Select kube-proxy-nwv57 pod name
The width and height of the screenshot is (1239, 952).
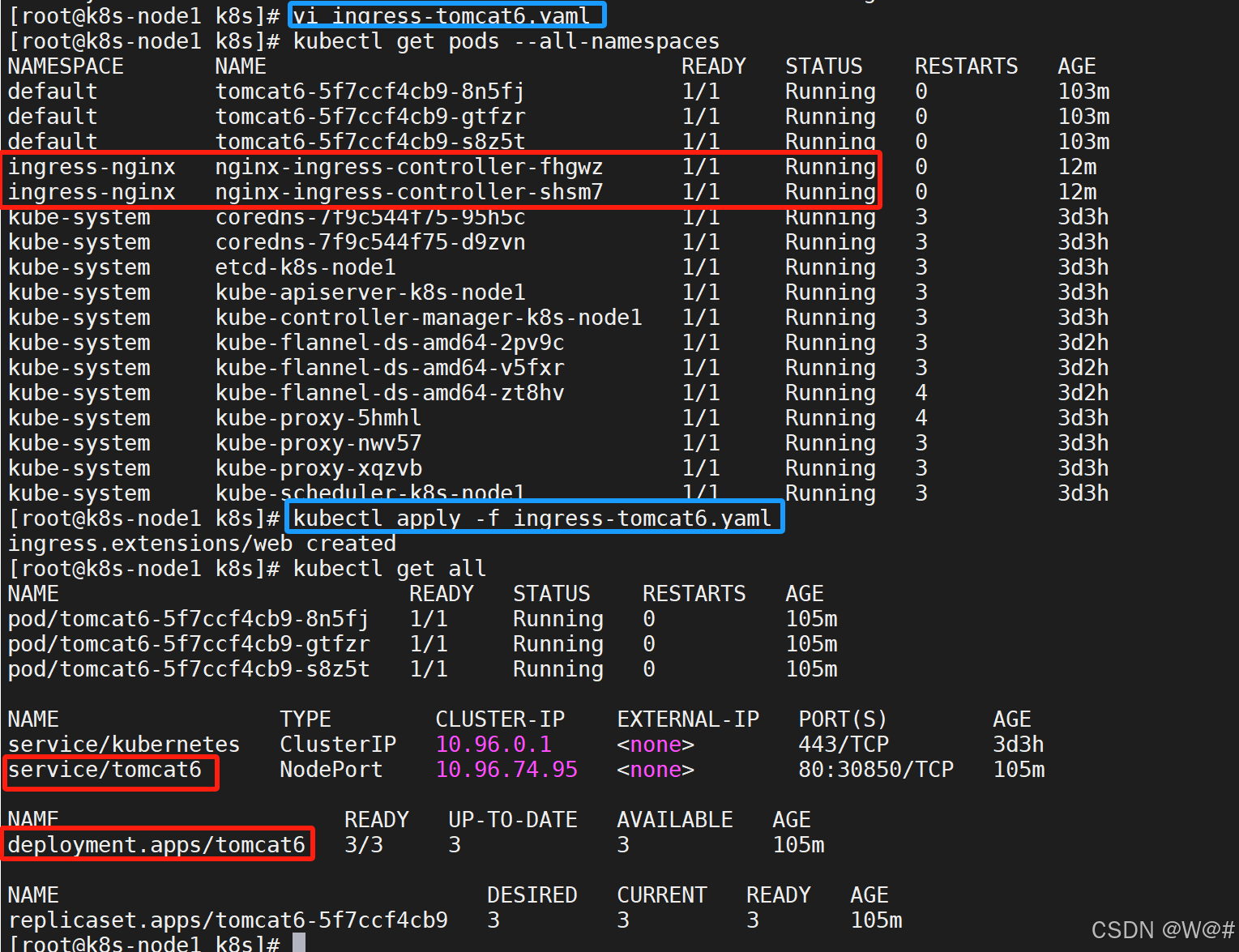coord(318,443)
